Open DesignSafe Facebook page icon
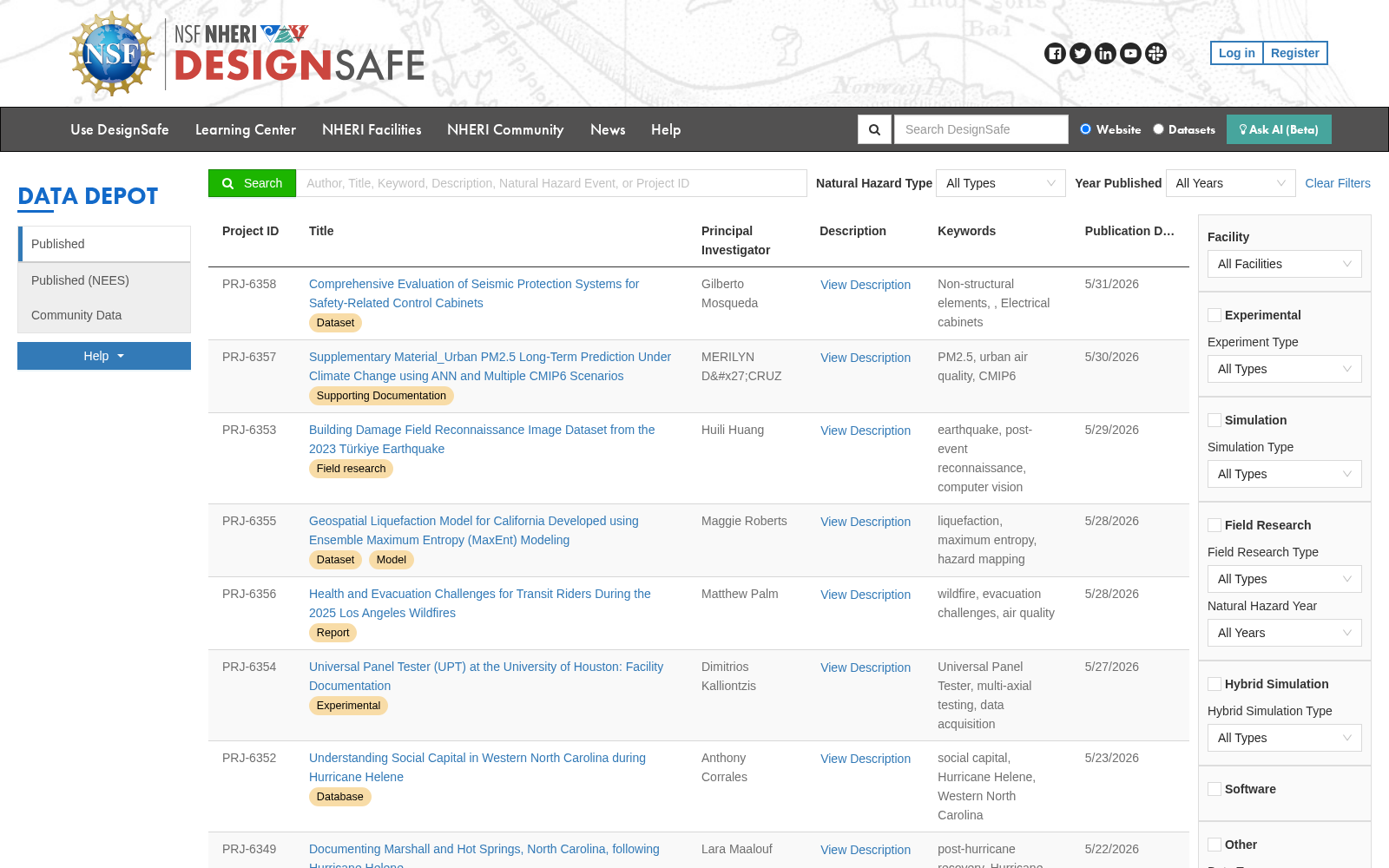1389x868 pixels. pyautogui.click(x=1055, y=54)
